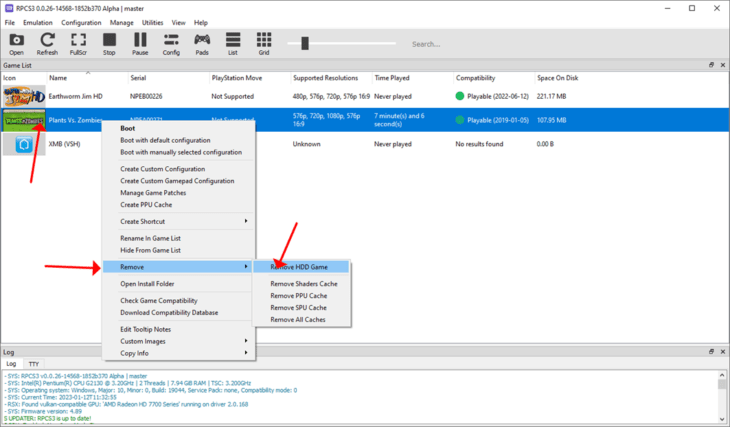Click the Refresh toolbar icon
730x427 pixels.
click(47, 44)
